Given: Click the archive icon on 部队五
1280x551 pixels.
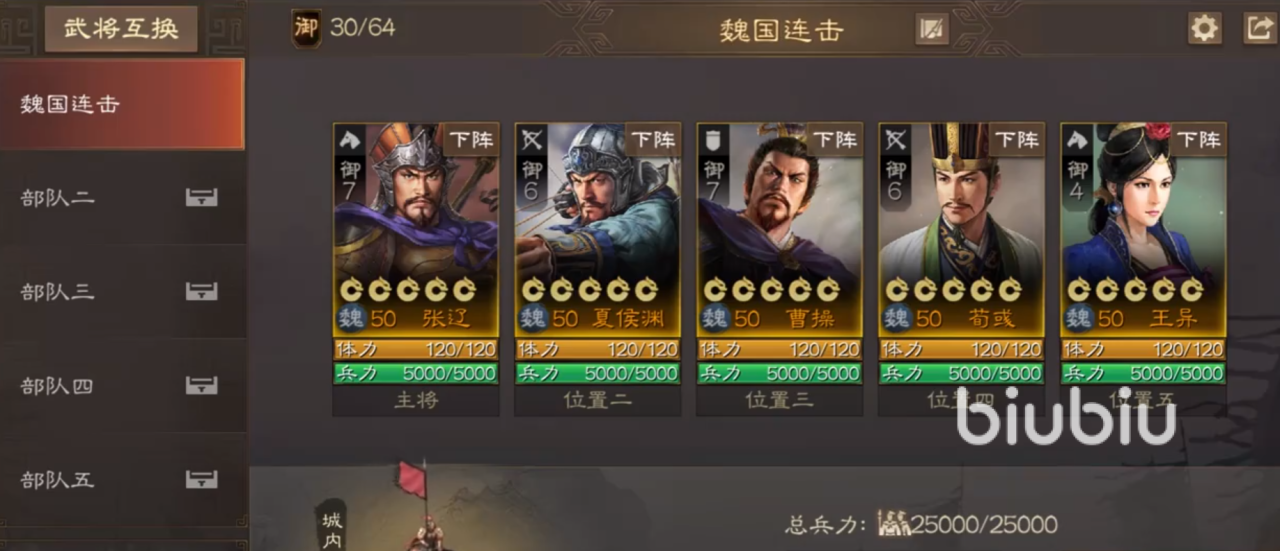Looking at the screenshot, I should (202, 479).
